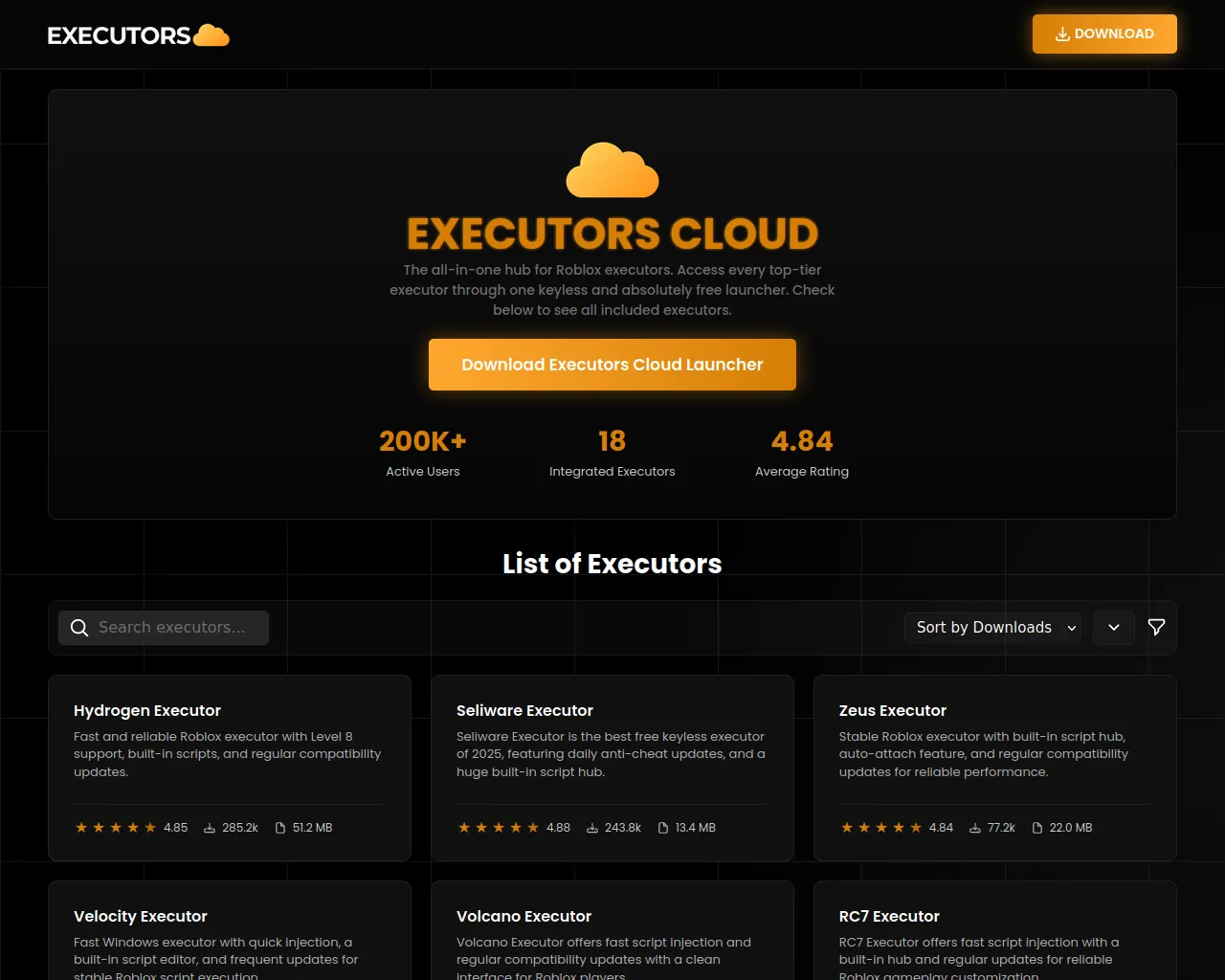The height and width of the screenshot is (980, 1225).
Task: Toggle the sort direction chevron button
Action: pos(1114,628)
